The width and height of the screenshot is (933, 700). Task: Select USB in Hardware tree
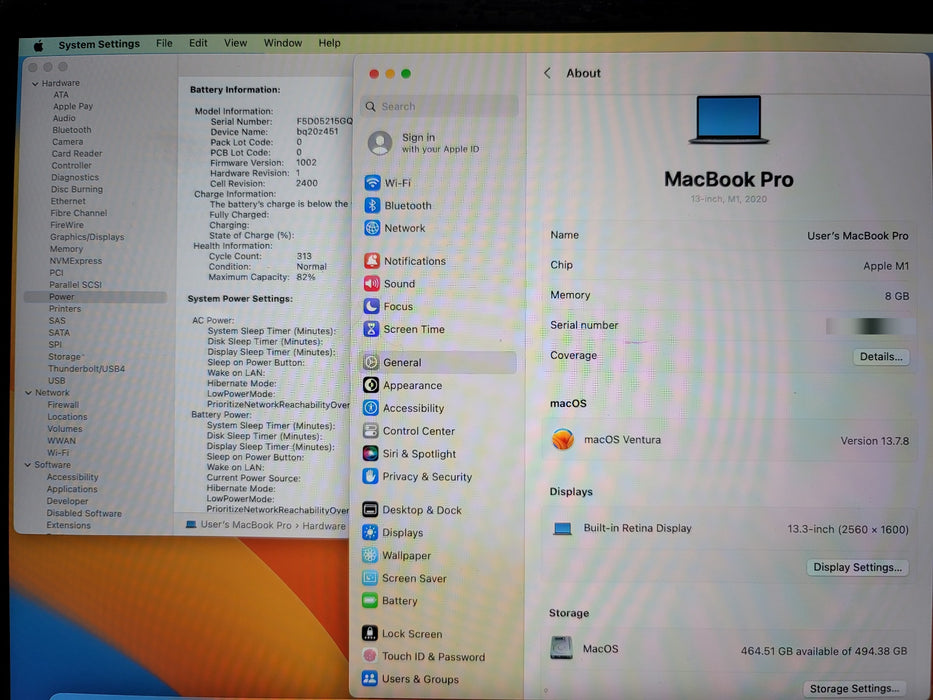pyautogui.click(x=57, y=381)
